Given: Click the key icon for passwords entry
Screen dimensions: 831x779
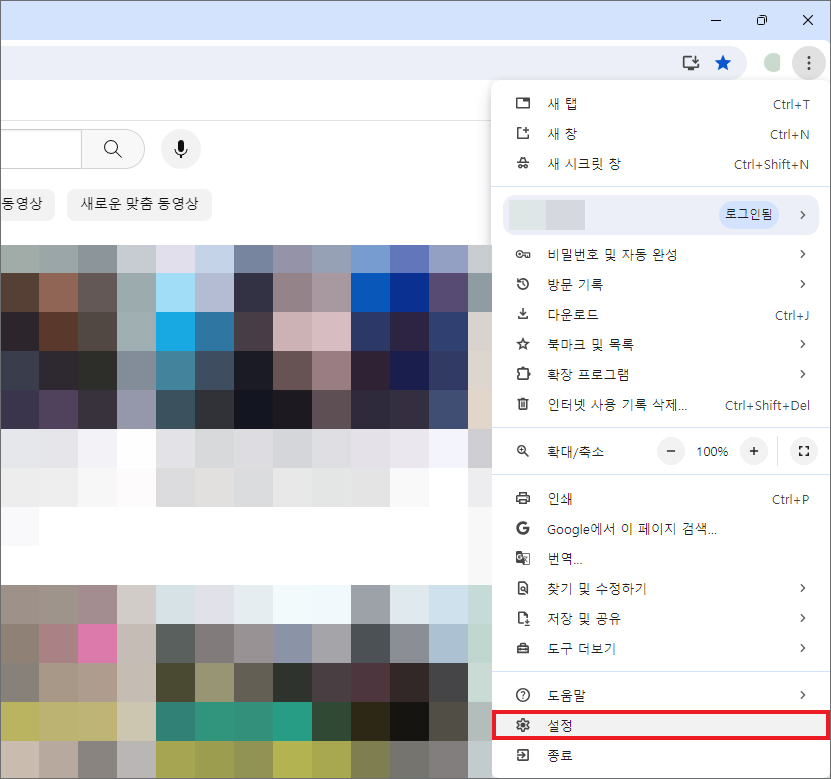Looking at the screenshot, I should tap(523, 254).
